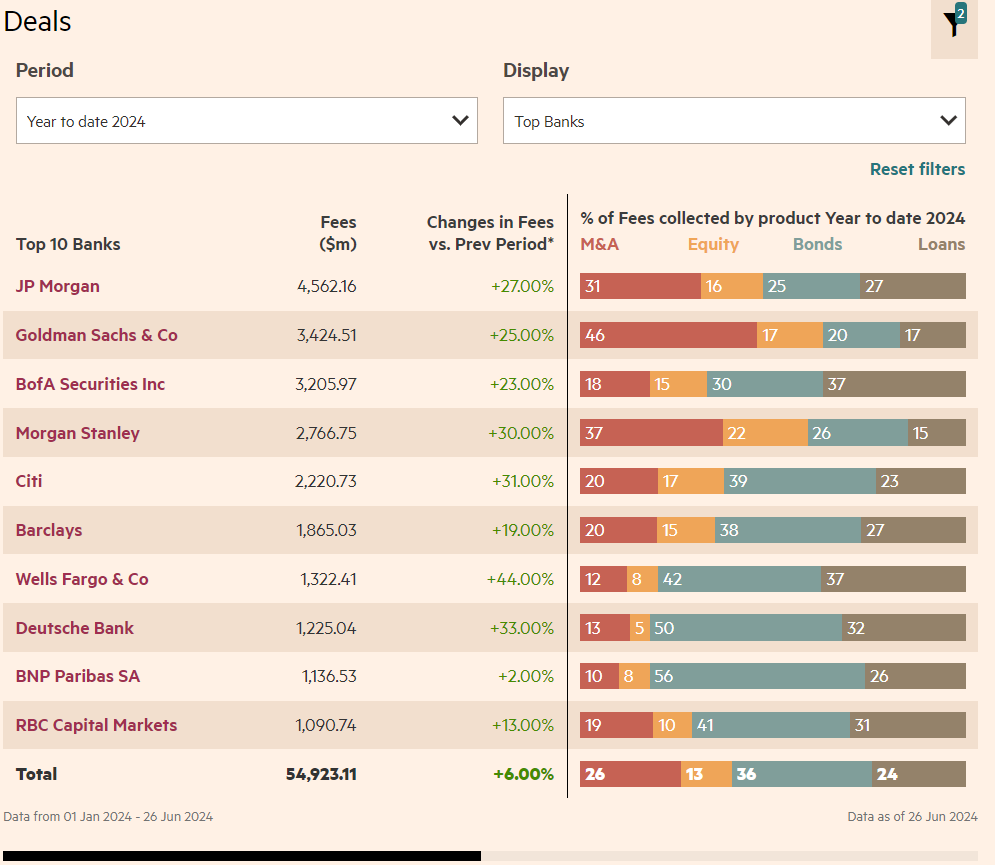This screenshot has width=995, height=865.
Task: Click the horizontal scrollbar at bottom
Action: (x=242, y=856)
